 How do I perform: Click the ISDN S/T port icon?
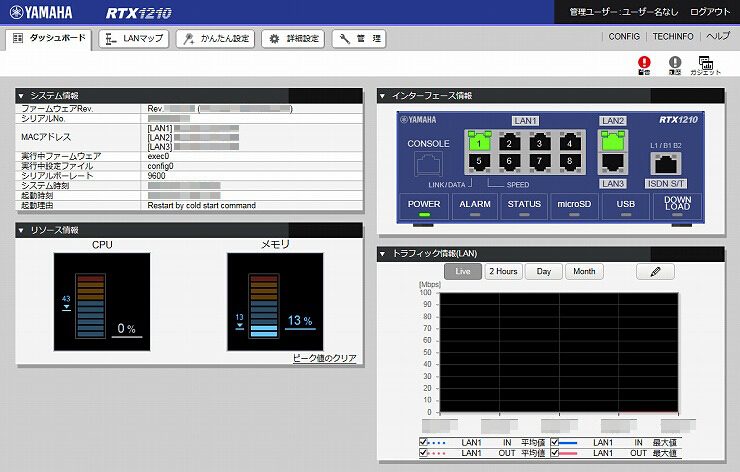[666, 164]
